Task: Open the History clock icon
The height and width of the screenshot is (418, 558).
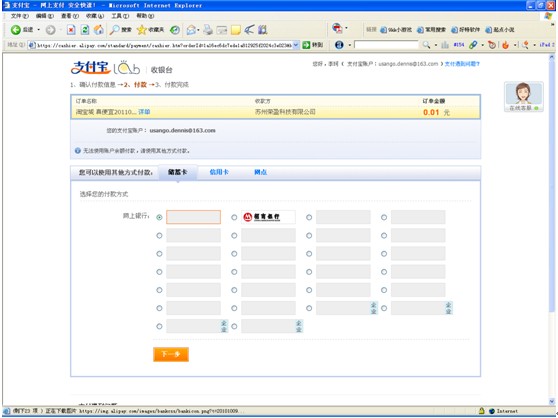Action: 174,30
